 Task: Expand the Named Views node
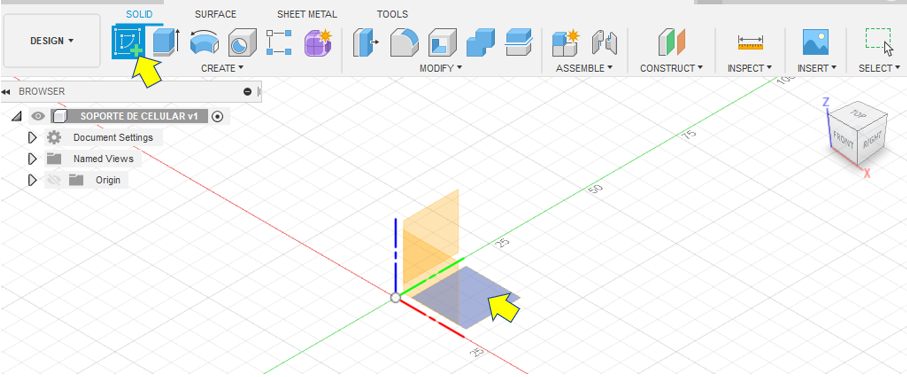point(32,158)
